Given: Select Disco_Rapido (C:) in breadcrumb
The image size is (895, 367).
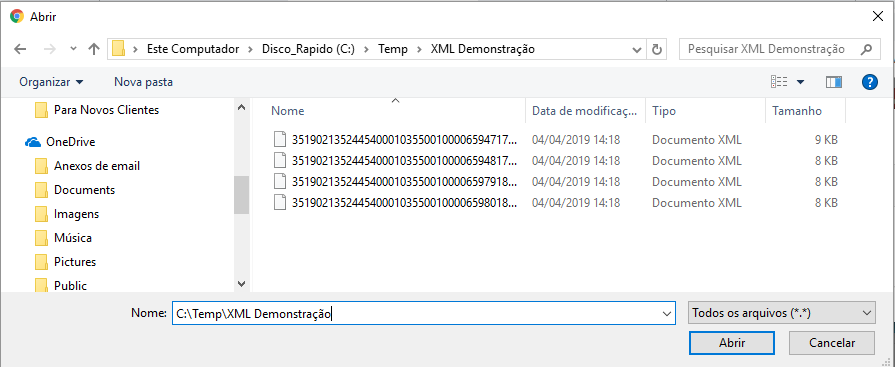Looking at the screenshot, I should (x=308, y=49).
